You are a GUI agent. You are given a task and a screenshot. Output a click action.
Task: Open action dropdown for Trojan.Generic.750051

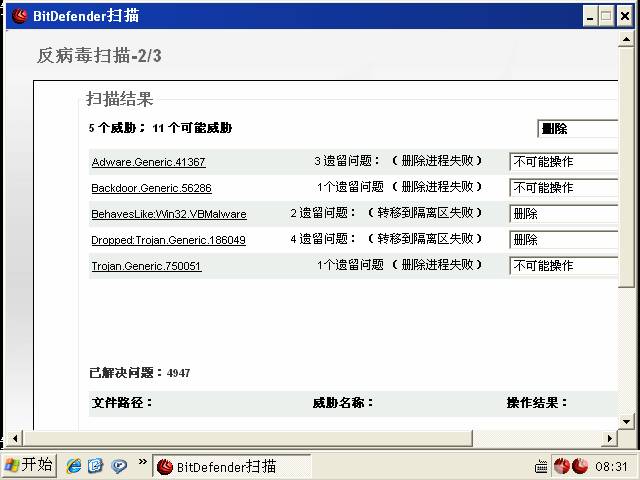tap(564, 266)
